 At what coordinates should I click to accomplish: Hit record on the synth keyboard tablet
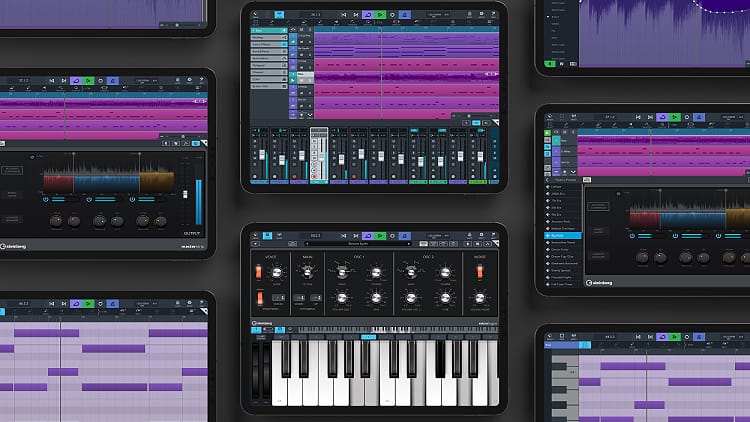click(x=392, y=236)
